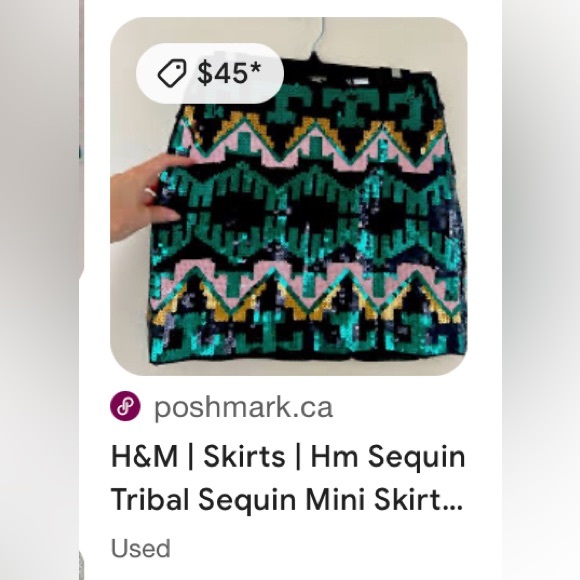Click the price tag icon
This screenshot has height=580, width=580.
point(172,73)
